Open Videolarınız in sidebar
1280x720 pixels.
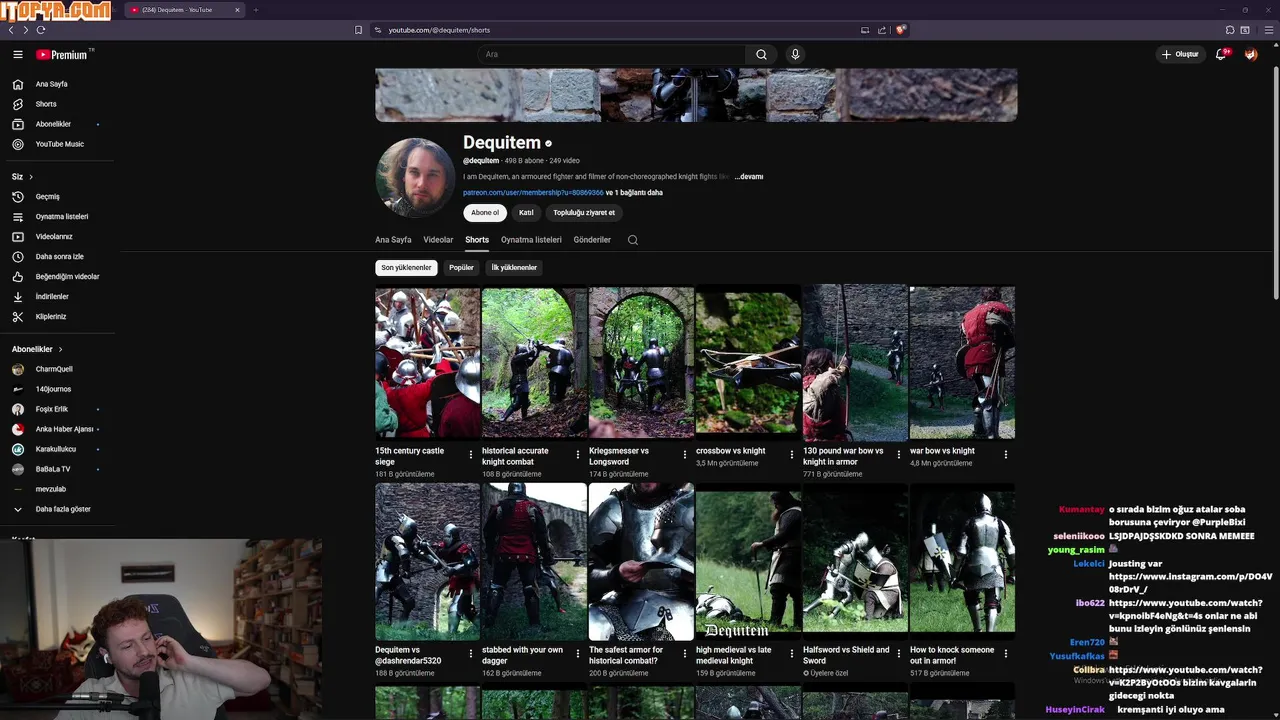pos(54,237)
